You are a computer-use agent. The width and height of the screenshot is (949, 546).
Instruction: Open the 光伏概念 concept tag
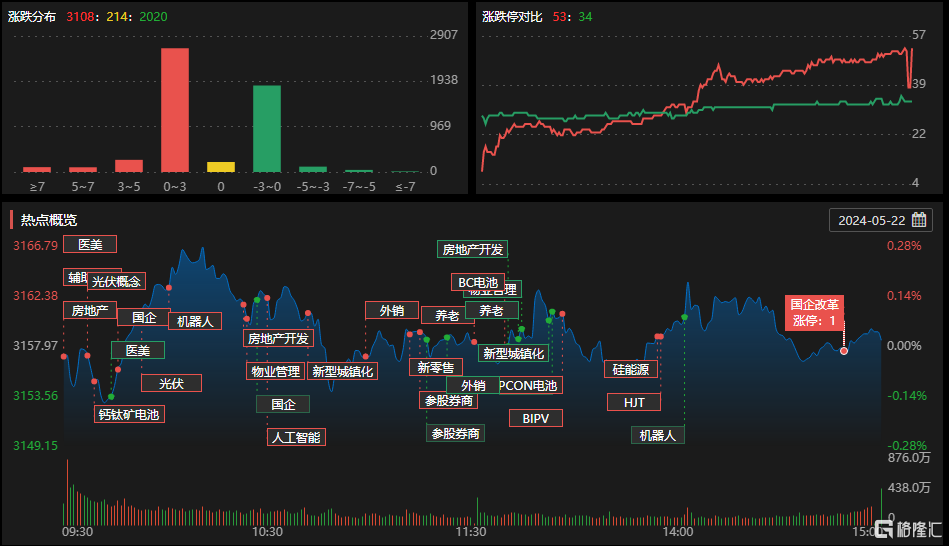[x=116, y=282]
